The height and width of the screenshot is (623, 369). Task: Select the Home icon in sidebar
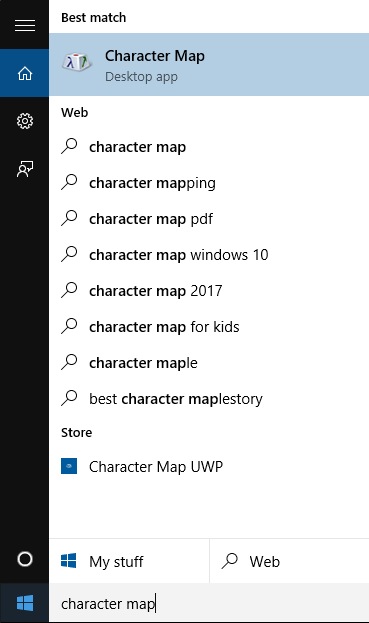pyautogui.click(x=25, y=73)
